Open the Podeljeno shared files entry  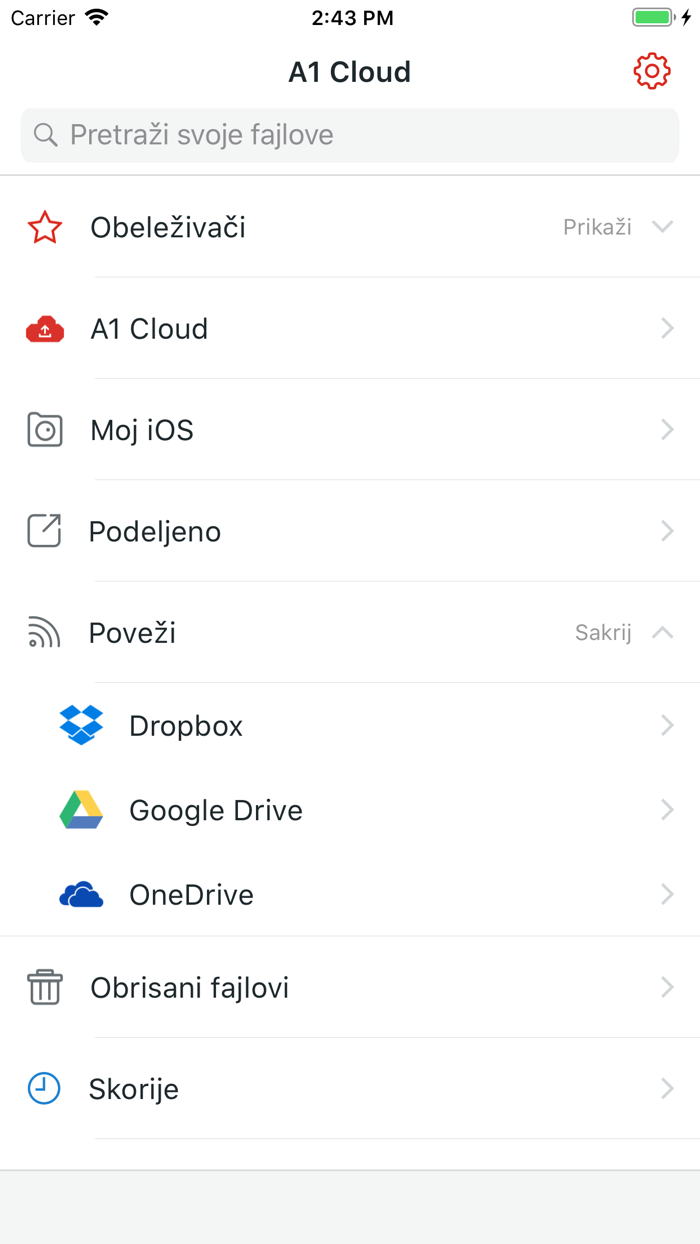click(x=350, y=531)
